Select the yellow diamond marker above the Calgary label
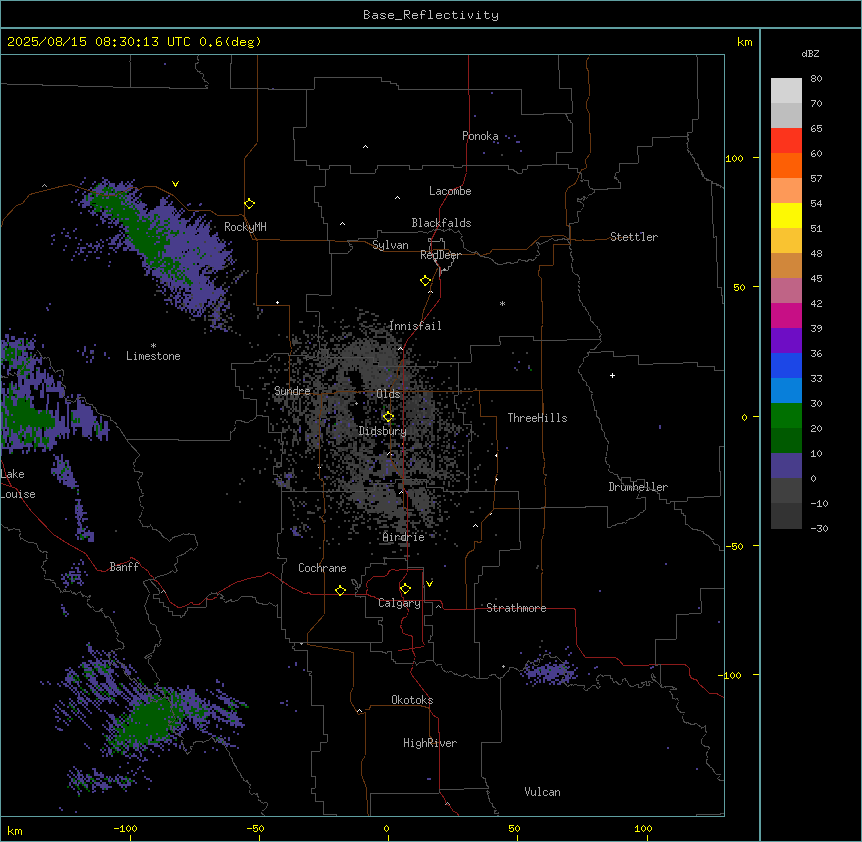 (405, 589)
